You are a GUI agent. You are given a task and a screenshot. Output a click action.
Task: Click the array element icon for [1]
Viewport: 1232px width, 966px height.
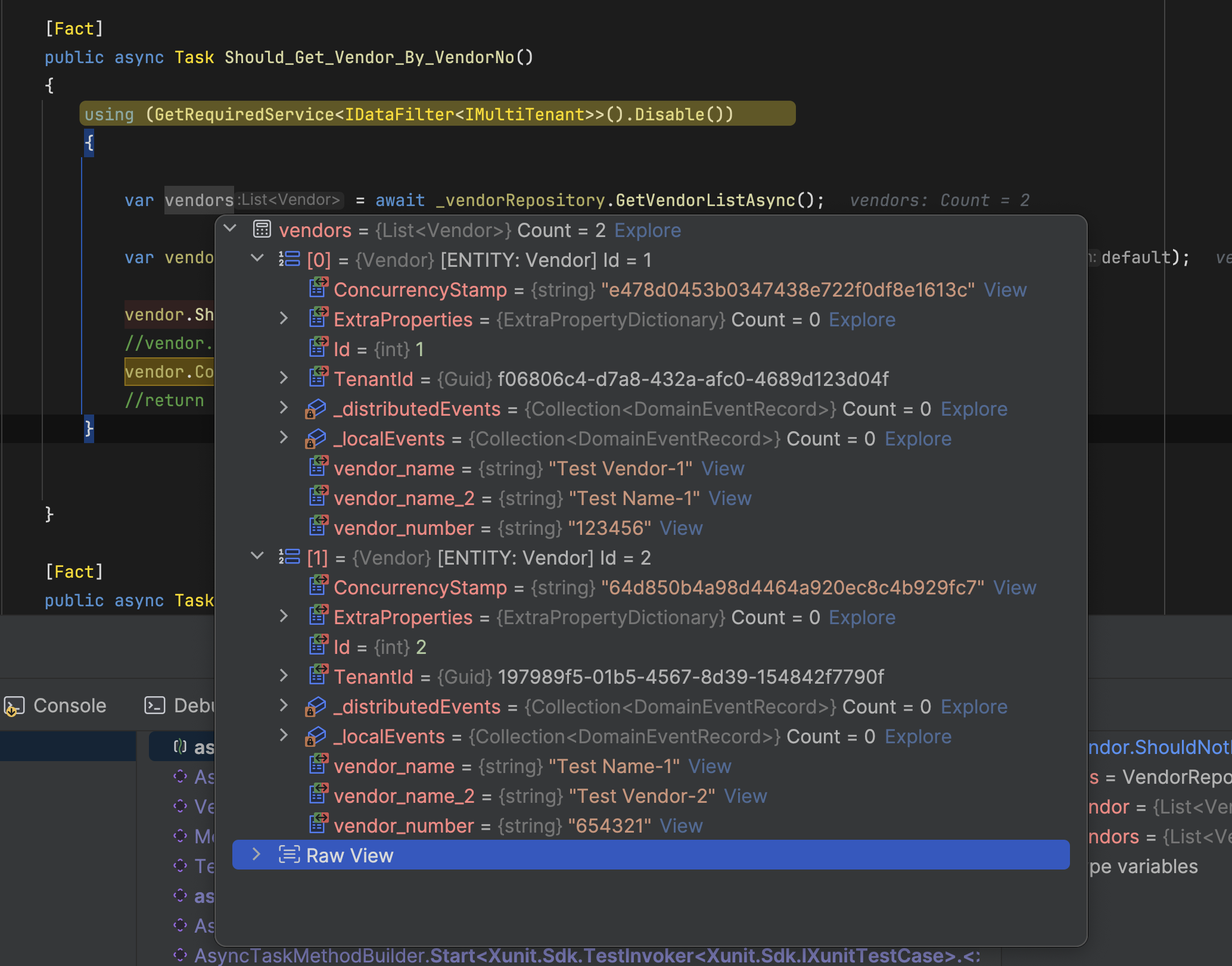click(290, 557)
